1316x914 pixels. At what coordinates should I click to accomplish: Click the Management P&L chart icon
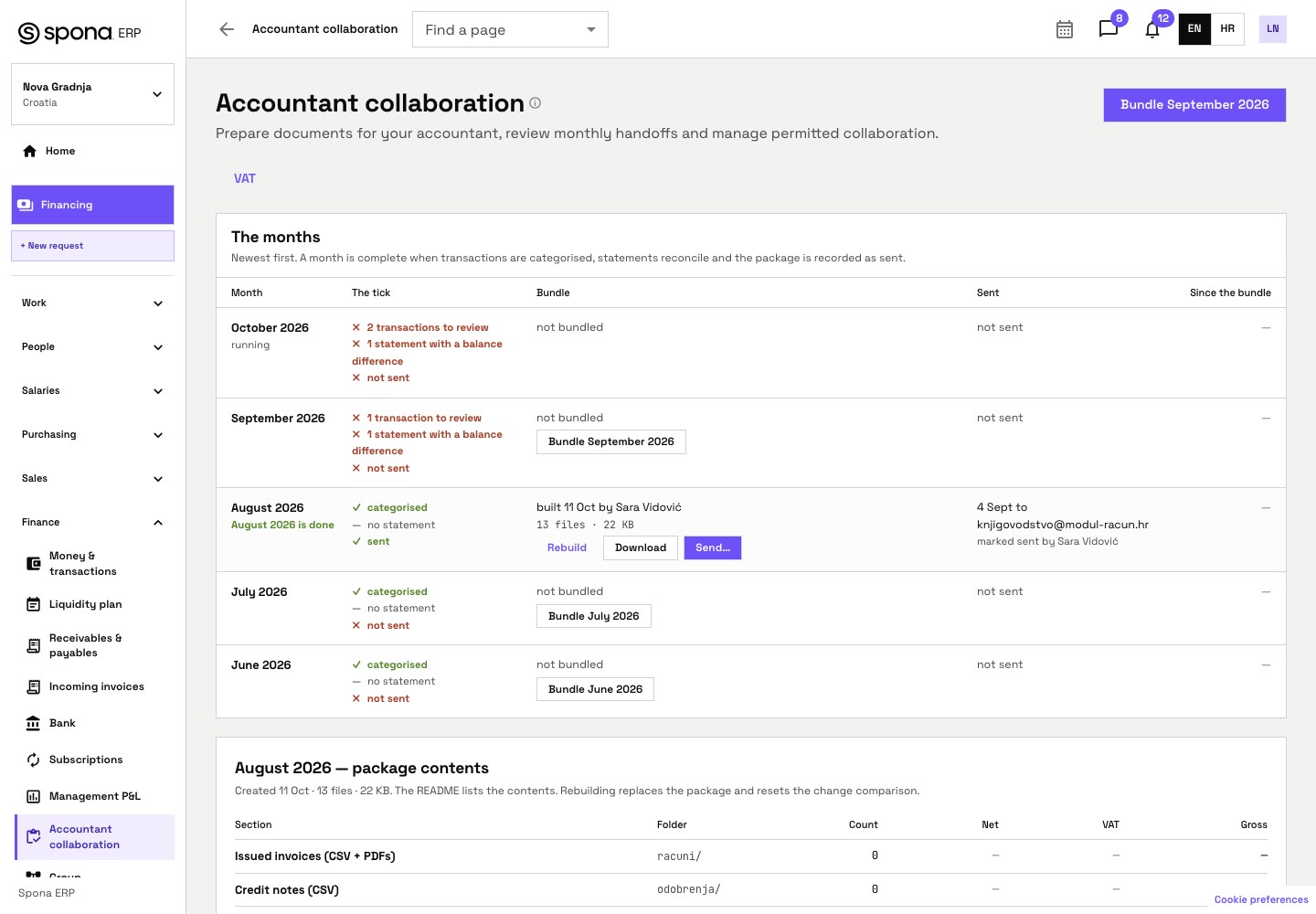tap(33, 796)
